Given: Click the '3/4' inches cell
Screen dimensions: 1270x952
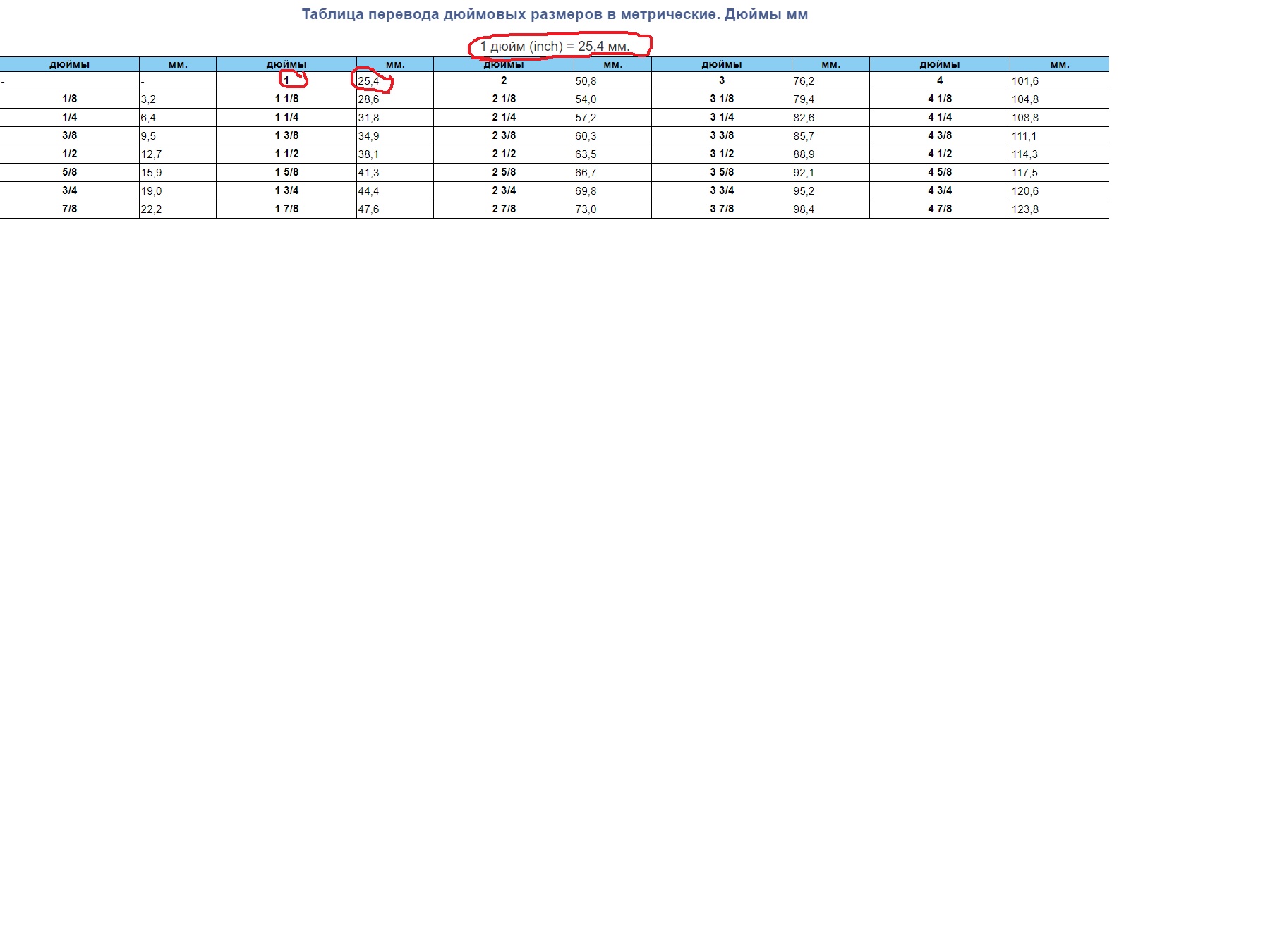Looking at the screenshot, I should (69, 190).
